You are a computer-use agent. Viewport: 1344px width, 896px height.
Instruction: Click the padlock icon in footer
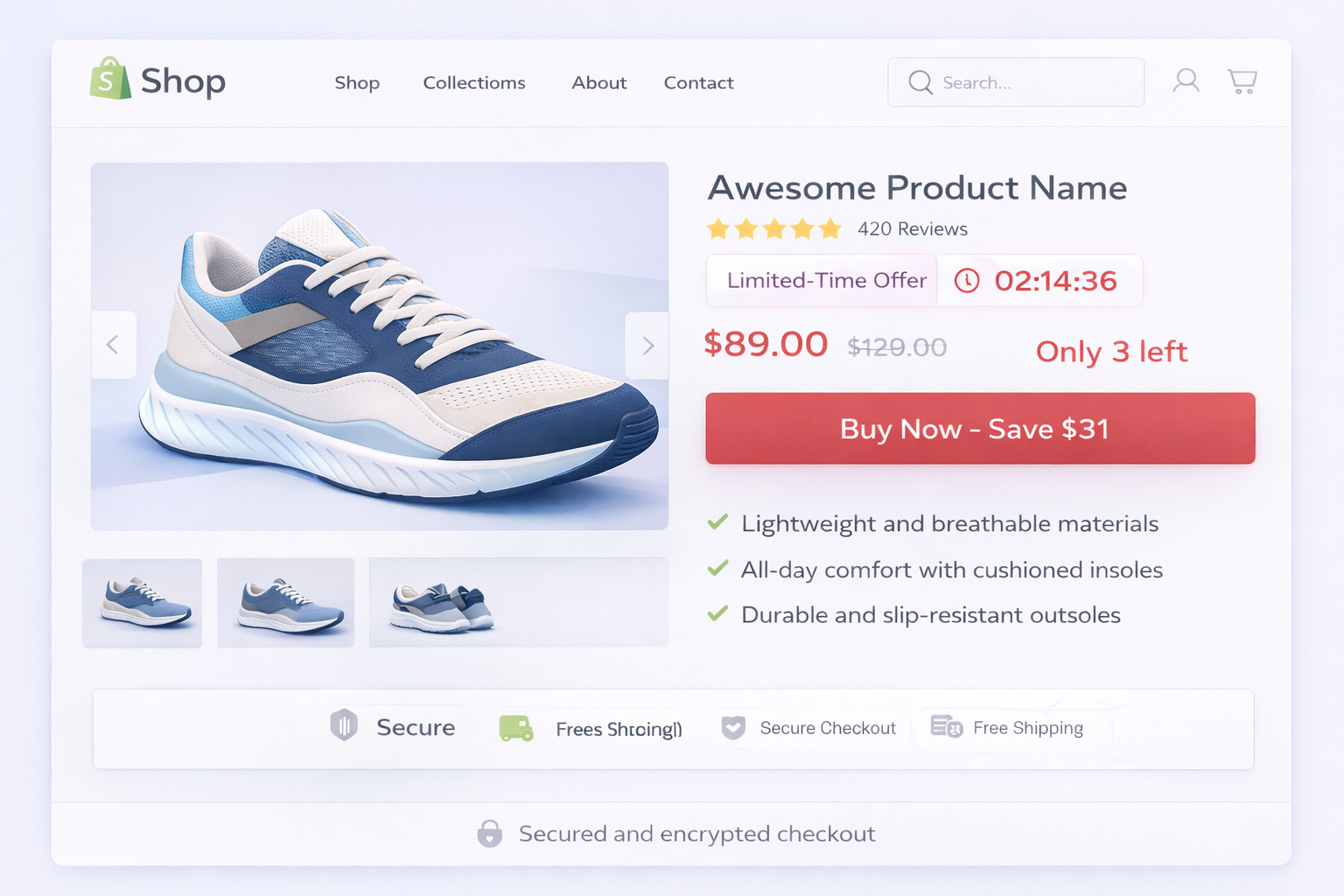point(490,833)
